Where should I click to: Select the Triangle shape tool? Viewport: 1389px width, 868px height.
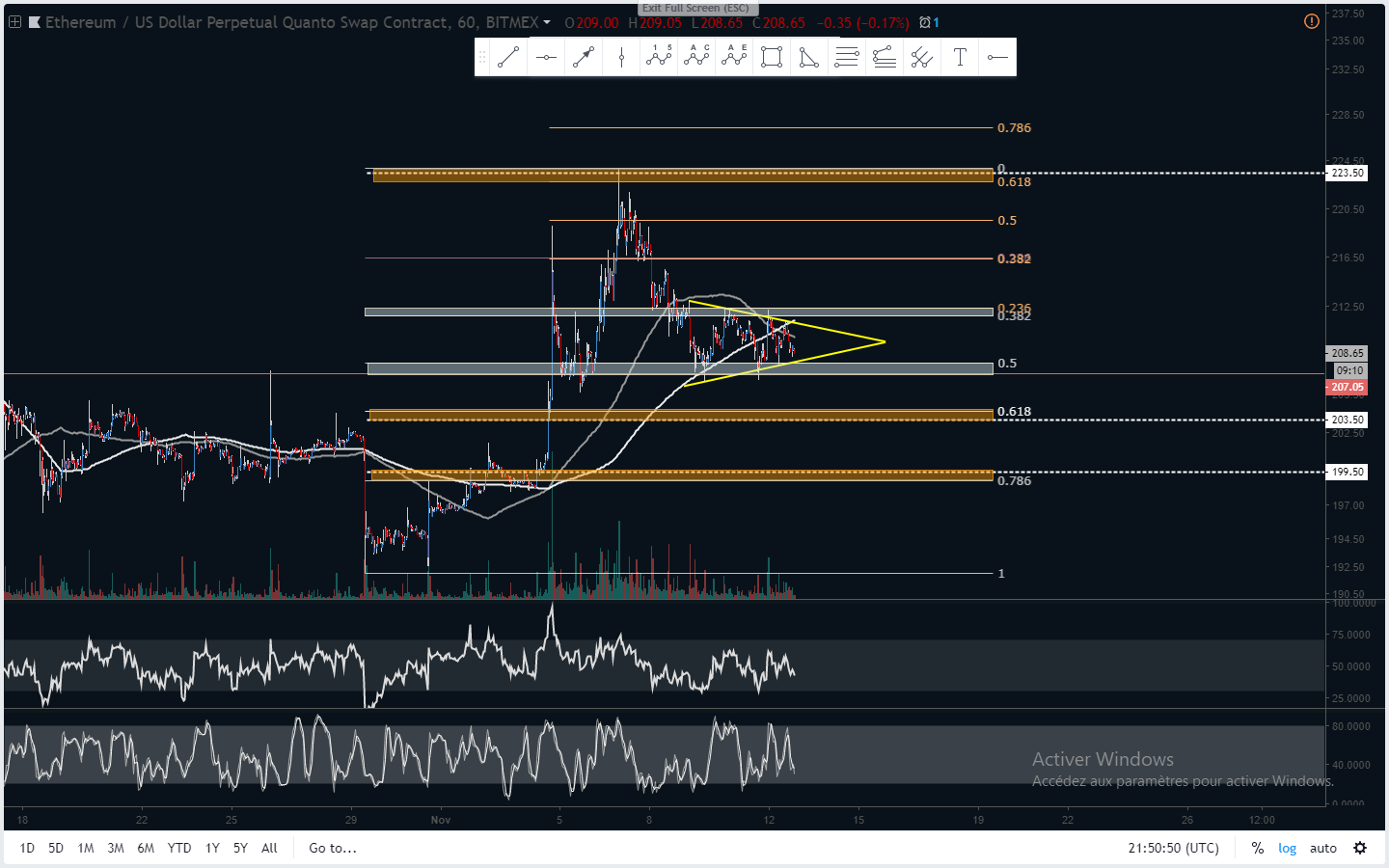(808, 58)
